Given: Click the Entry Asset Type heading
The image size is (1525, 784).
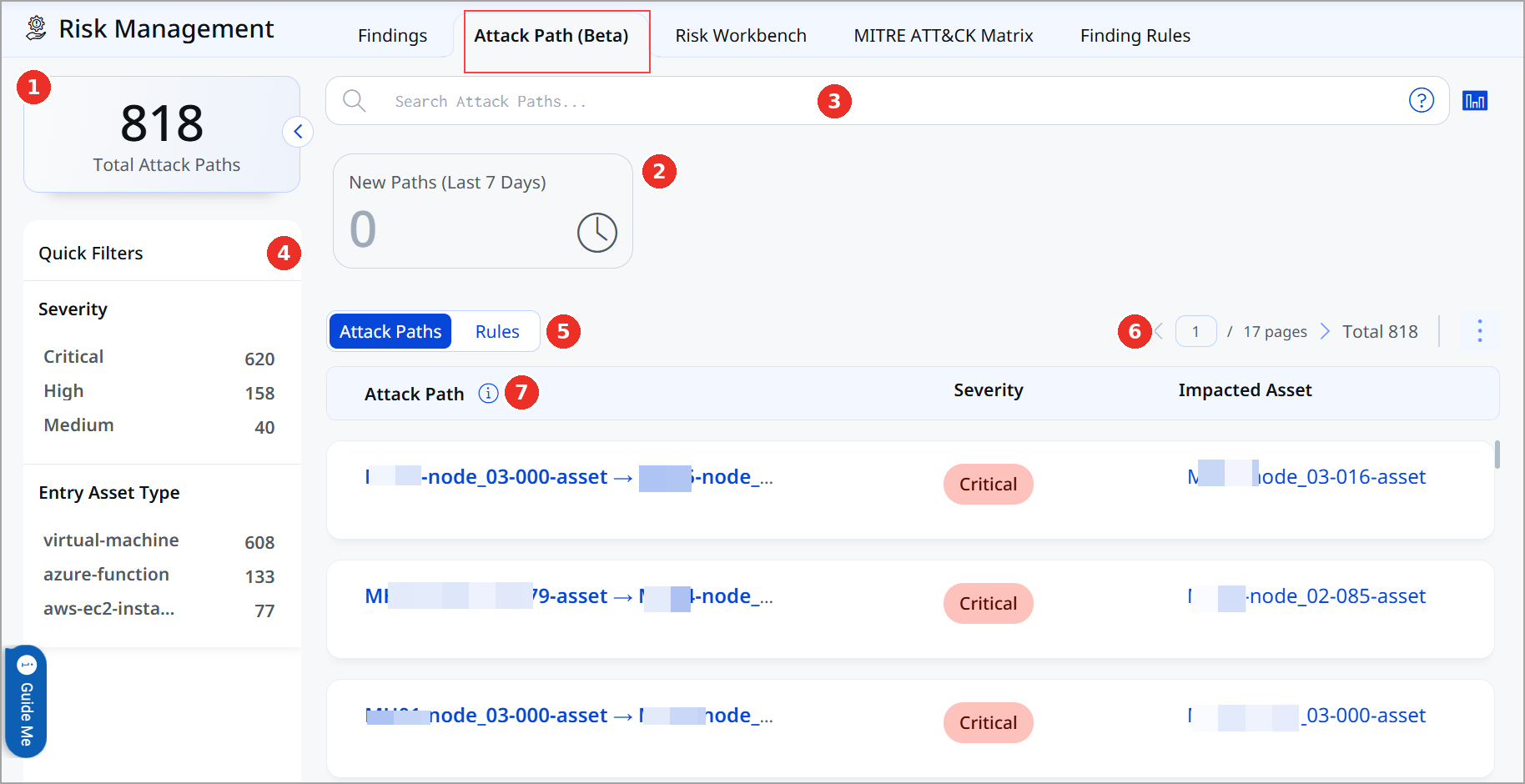Looking at the screenshot, I should pos(109,492).
